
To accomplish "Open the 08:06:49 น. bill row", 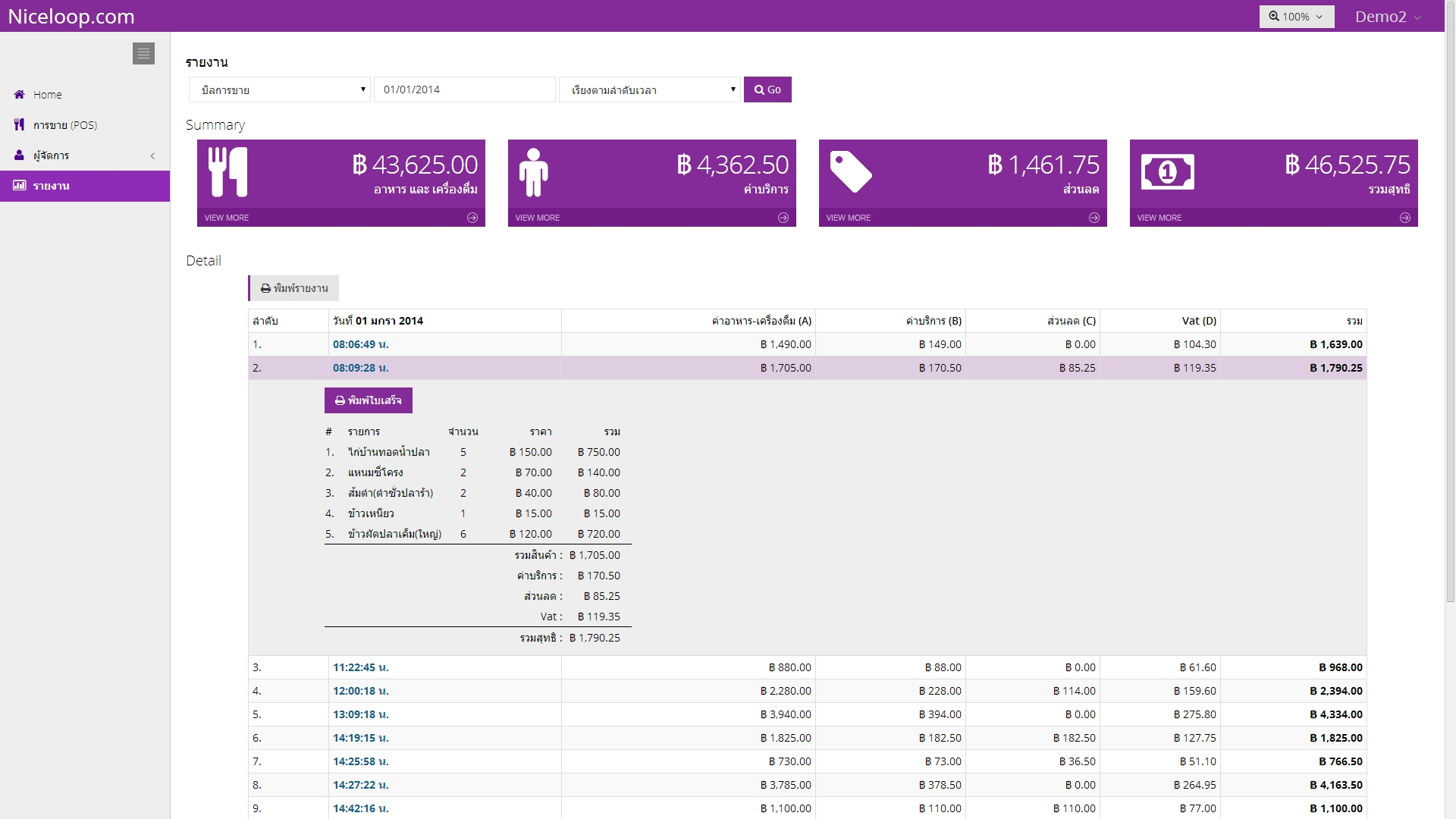I will coord(807,344).
